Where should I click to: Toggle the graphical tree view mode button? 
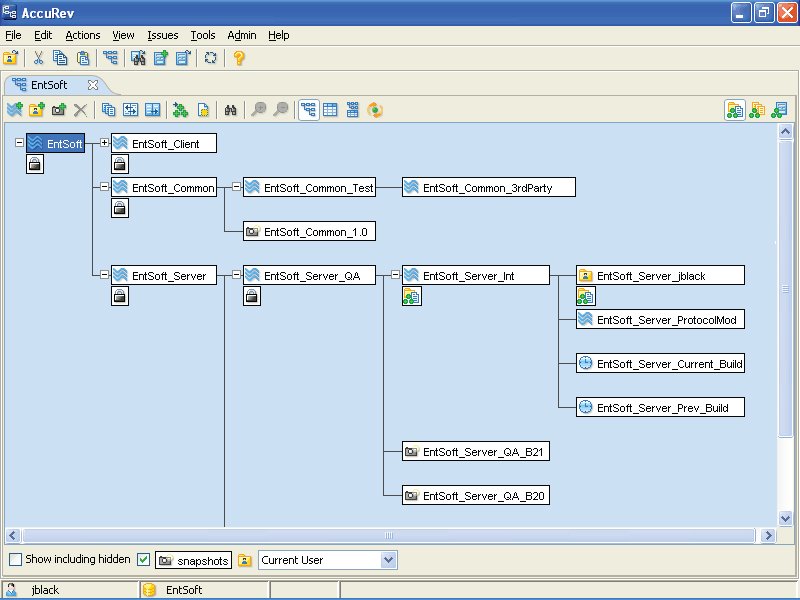coord(309,110)
